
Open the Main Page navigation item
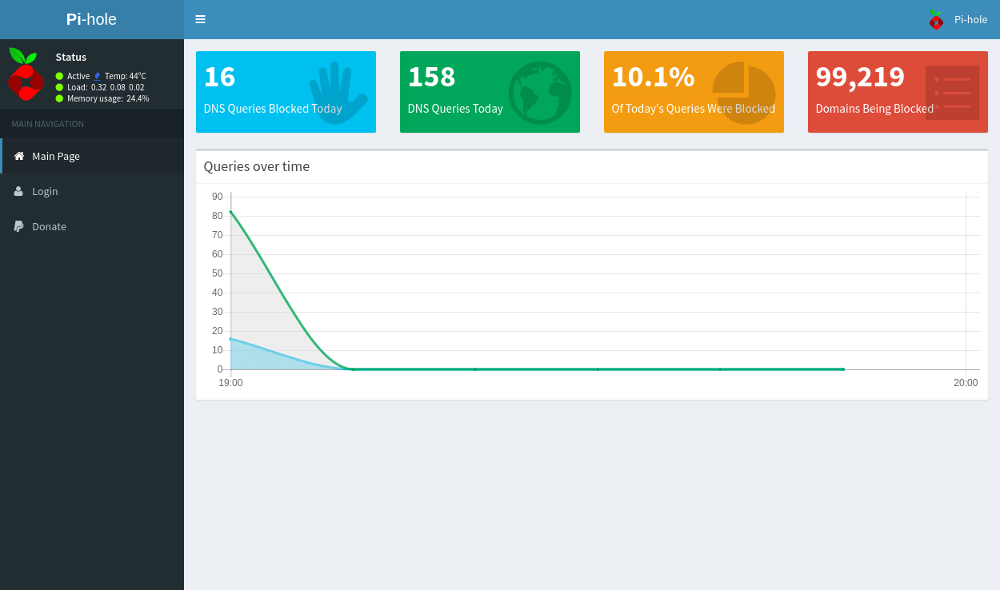[x=56, y=156]
